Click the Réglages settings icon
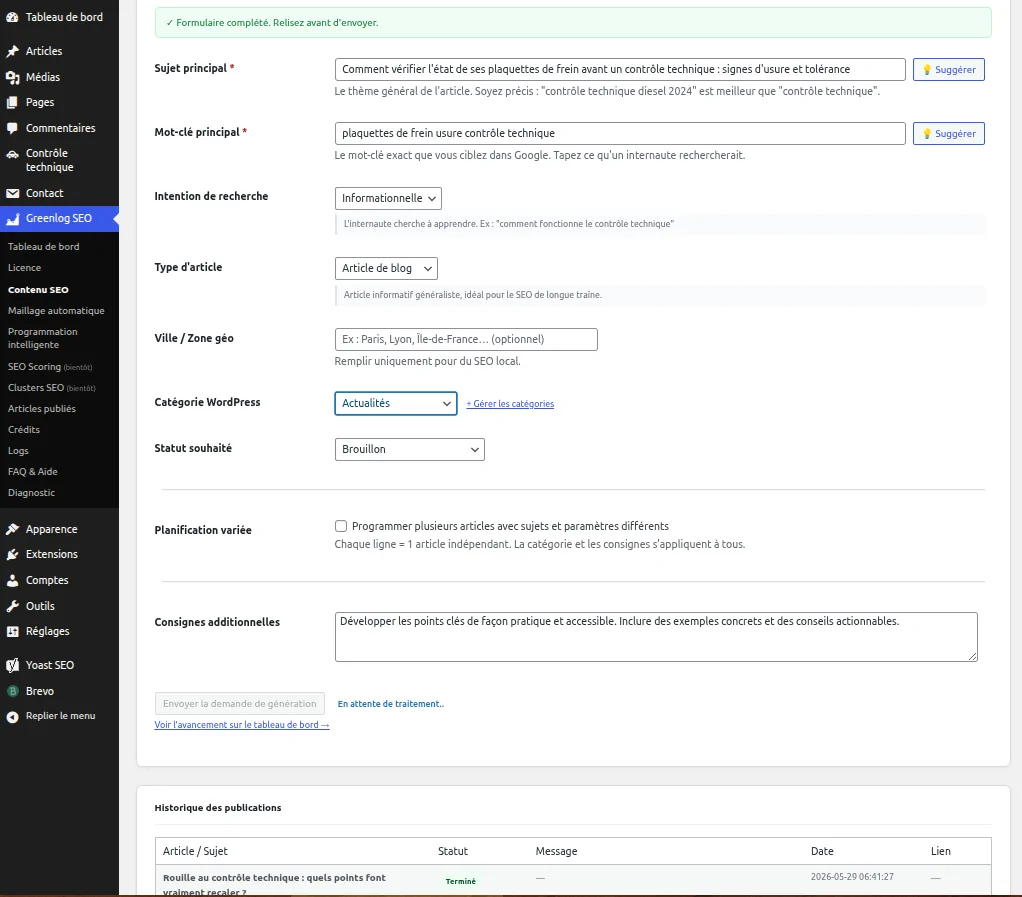Image resolution: width=1022 pixels, height=897 pixels. click(x=12, y=632)
